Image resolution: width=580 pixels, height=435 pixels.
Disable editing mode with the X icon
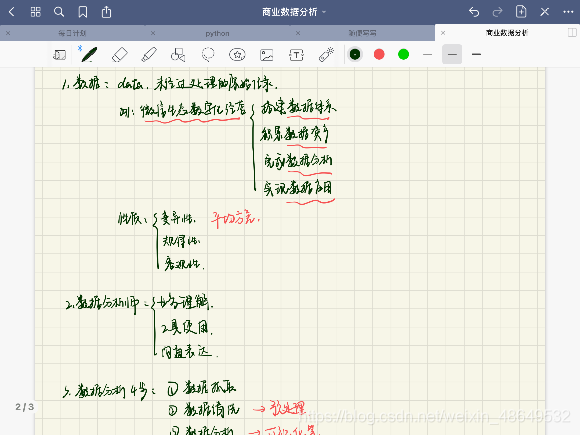(x=544, y=12)
